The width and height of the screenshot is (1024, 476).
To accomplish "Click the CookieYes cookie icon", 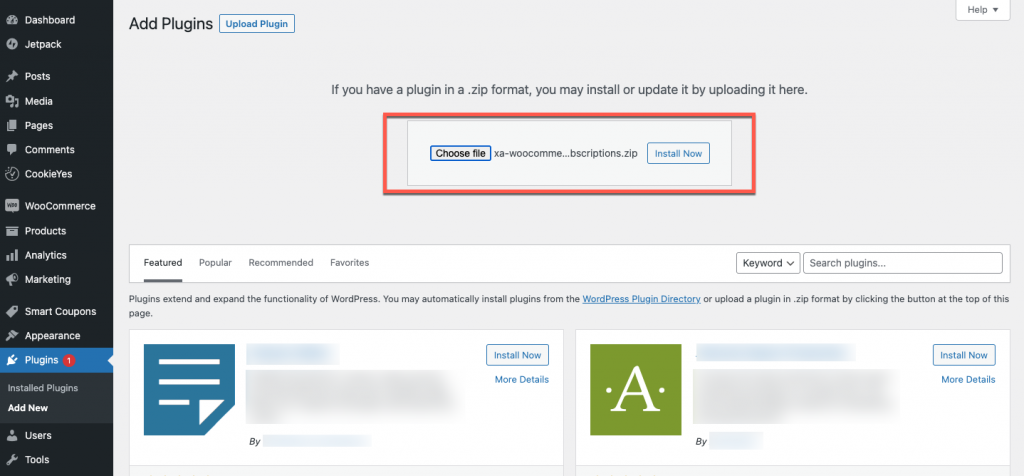I will (x=12, y=174).
